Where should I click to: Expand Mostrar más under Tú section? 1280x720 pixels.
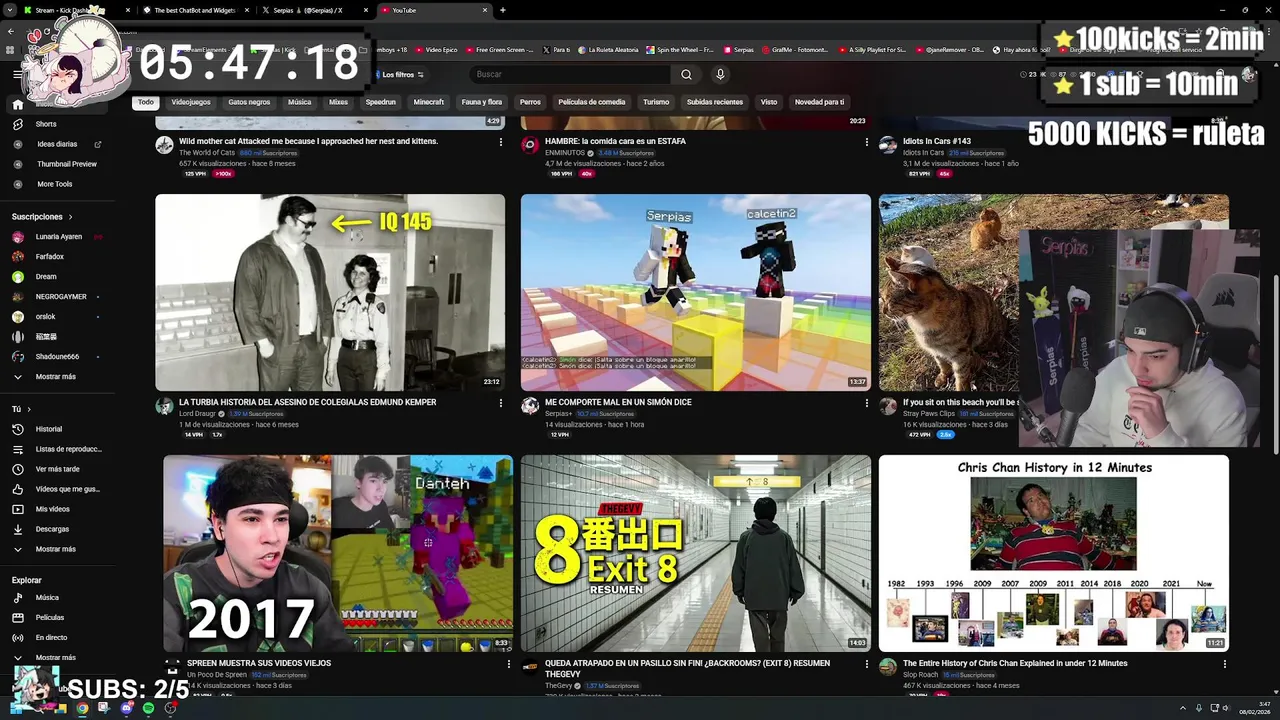click(55, 549)
